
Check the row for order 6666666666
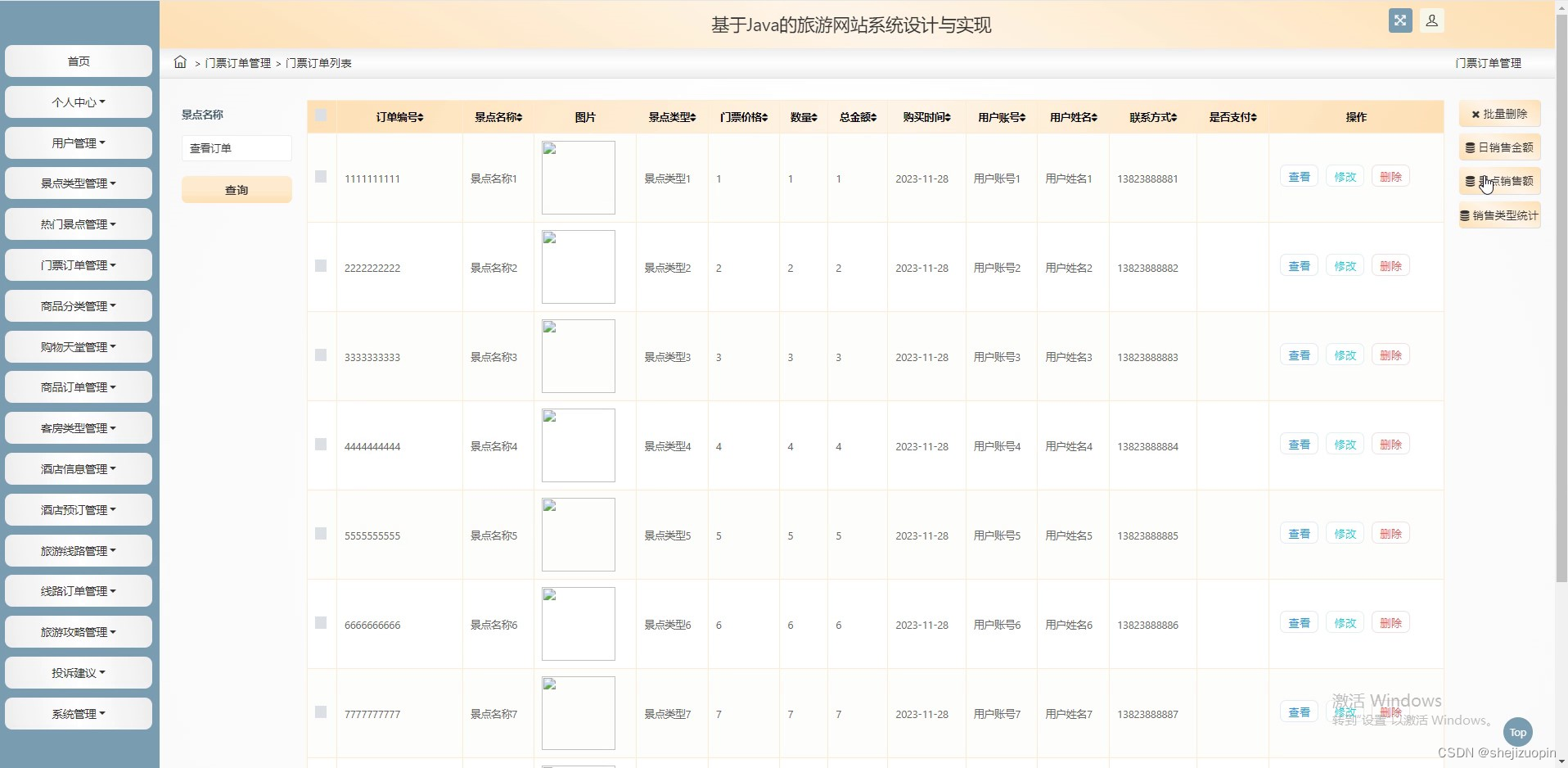(321, 623)
